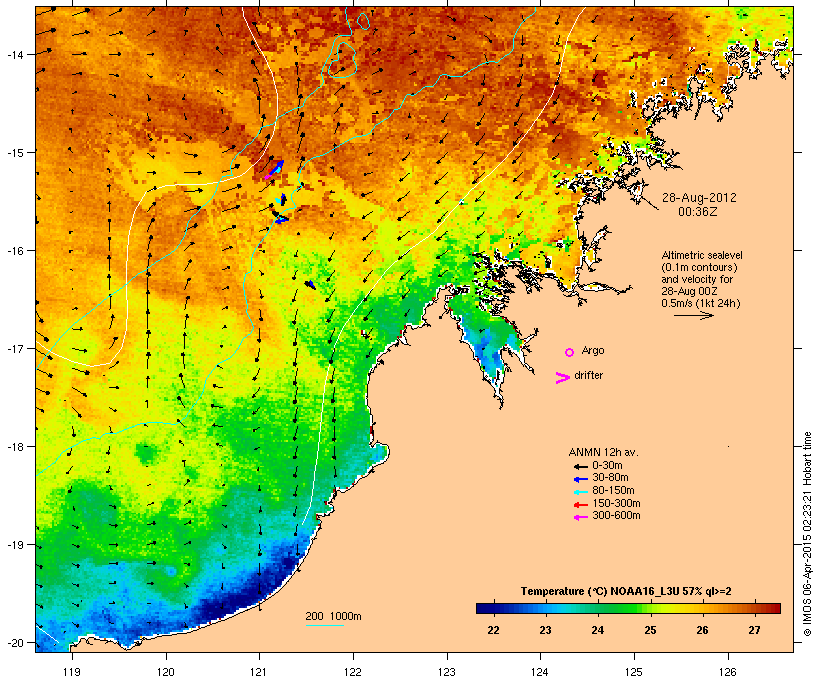Click the blue 30-80m legend arrow
This screenshot has width=820, height=680.
pos(580,479)
